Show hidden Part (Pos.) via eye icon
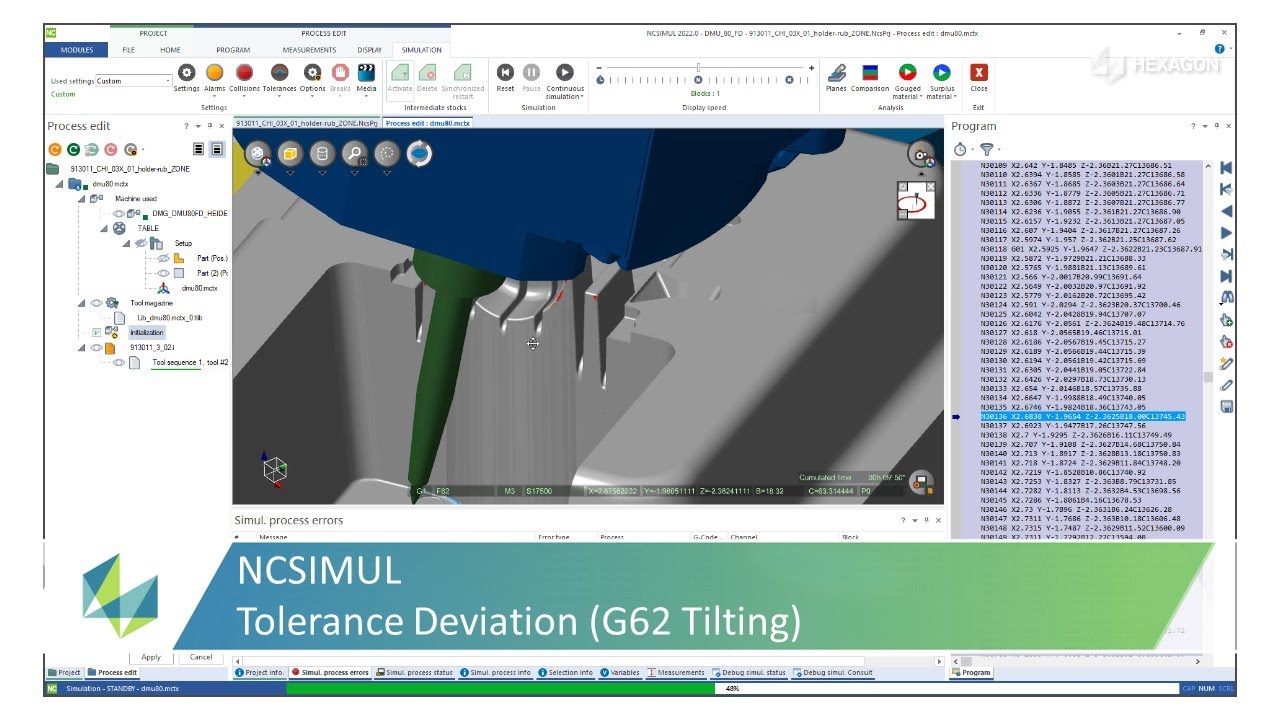 point(163,258)
